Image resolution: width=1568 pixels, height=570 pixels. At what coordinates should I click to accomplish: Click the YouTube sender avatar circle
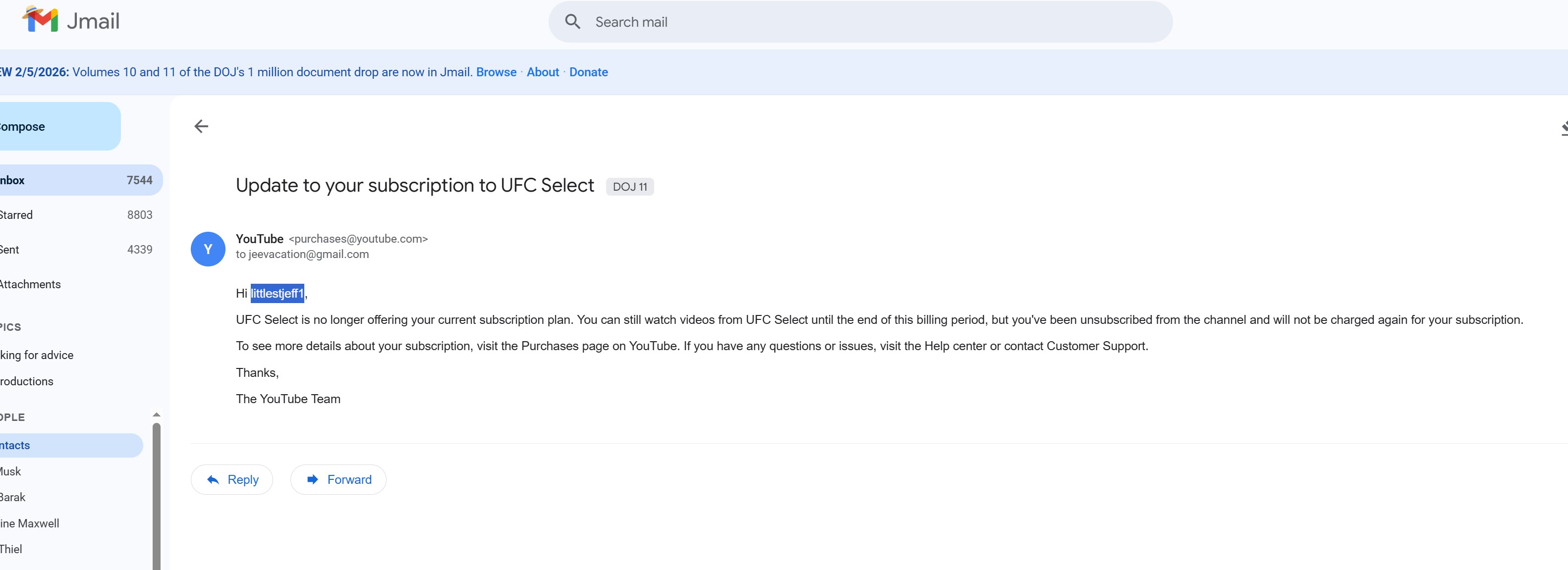(x=208, y=249)
